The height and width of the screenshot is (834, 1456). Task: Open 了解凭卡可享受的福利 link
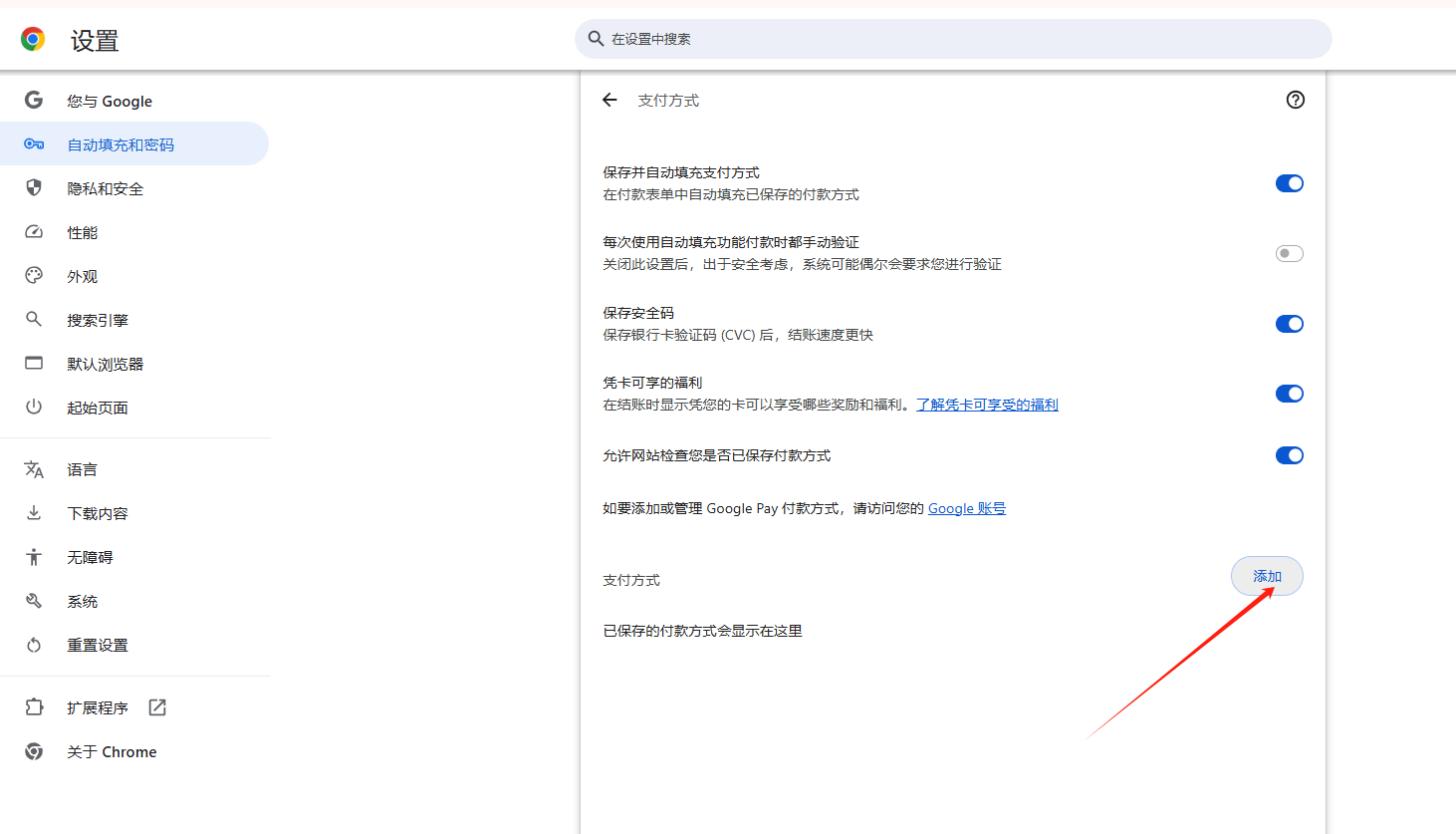click(x=987, y=405)
